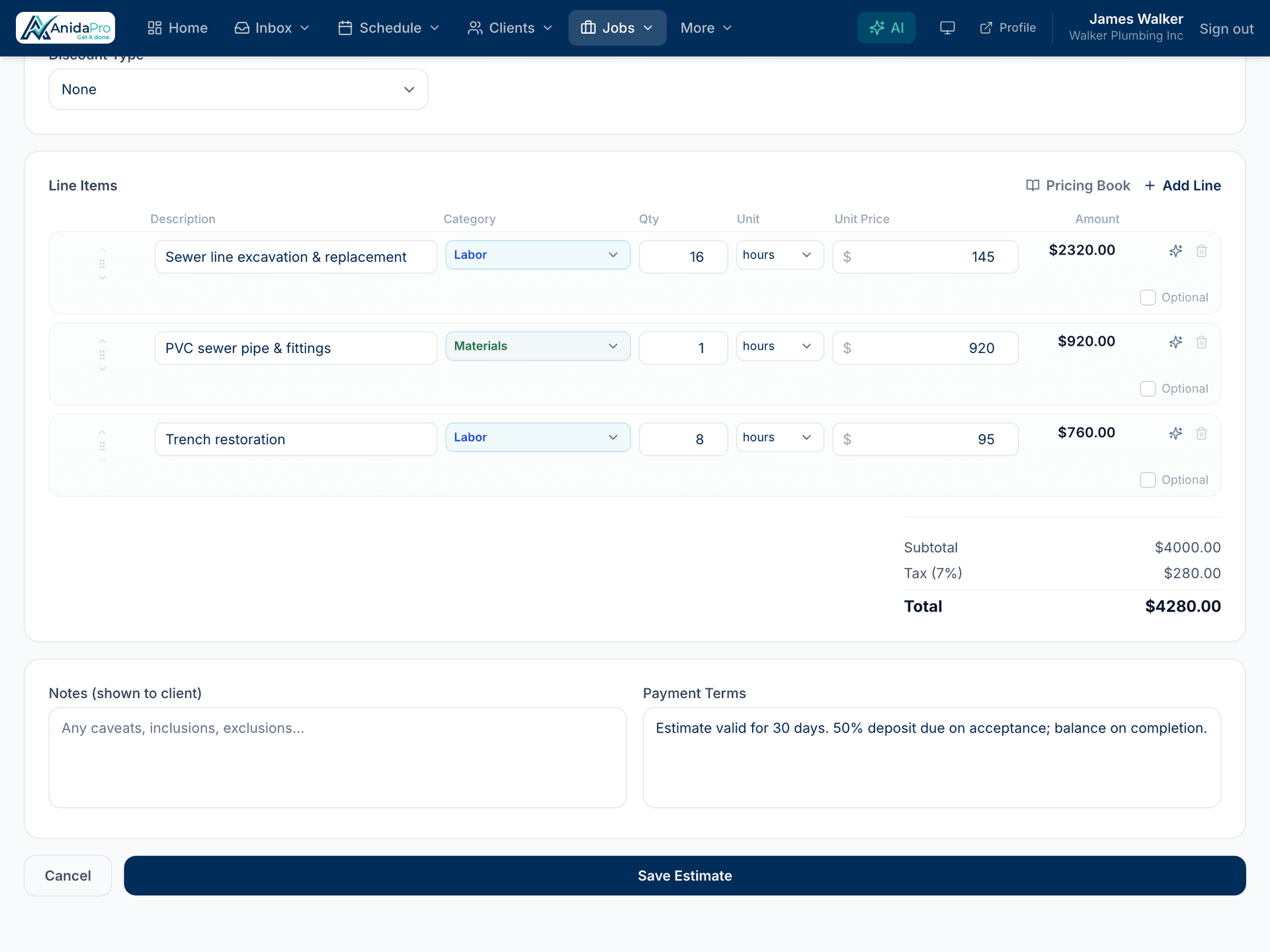
Task: Grab the Sewer line row drag handle
Action: pos(102,264)
